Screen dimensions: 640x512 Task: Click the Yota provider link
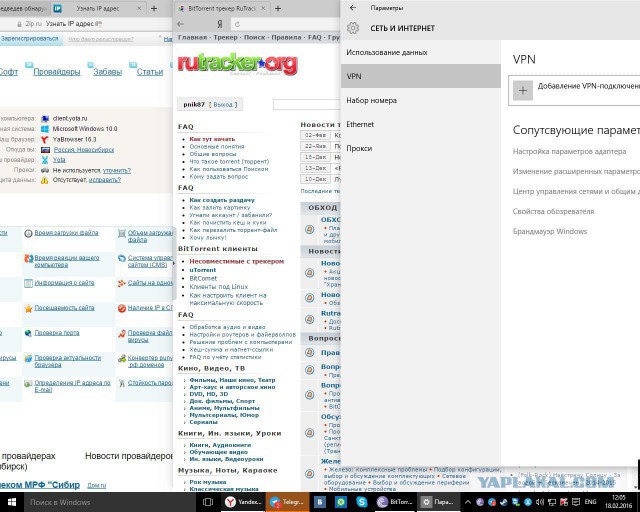(x=59, y=160)
